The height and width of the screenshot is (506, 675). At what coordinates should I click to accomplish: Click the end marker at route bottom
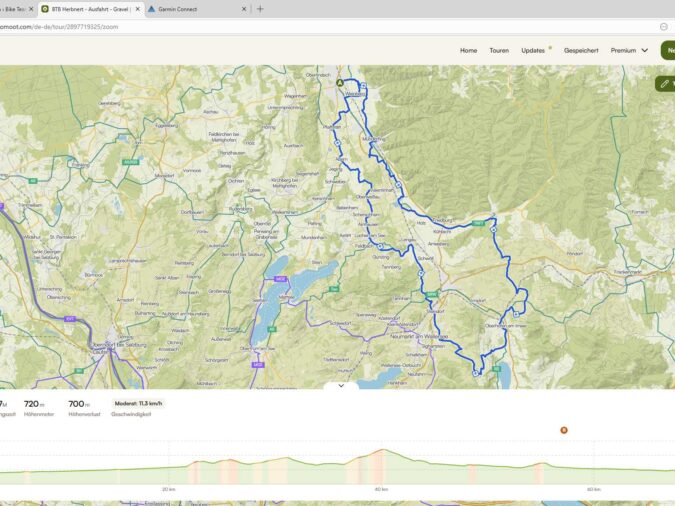point(477,372)
